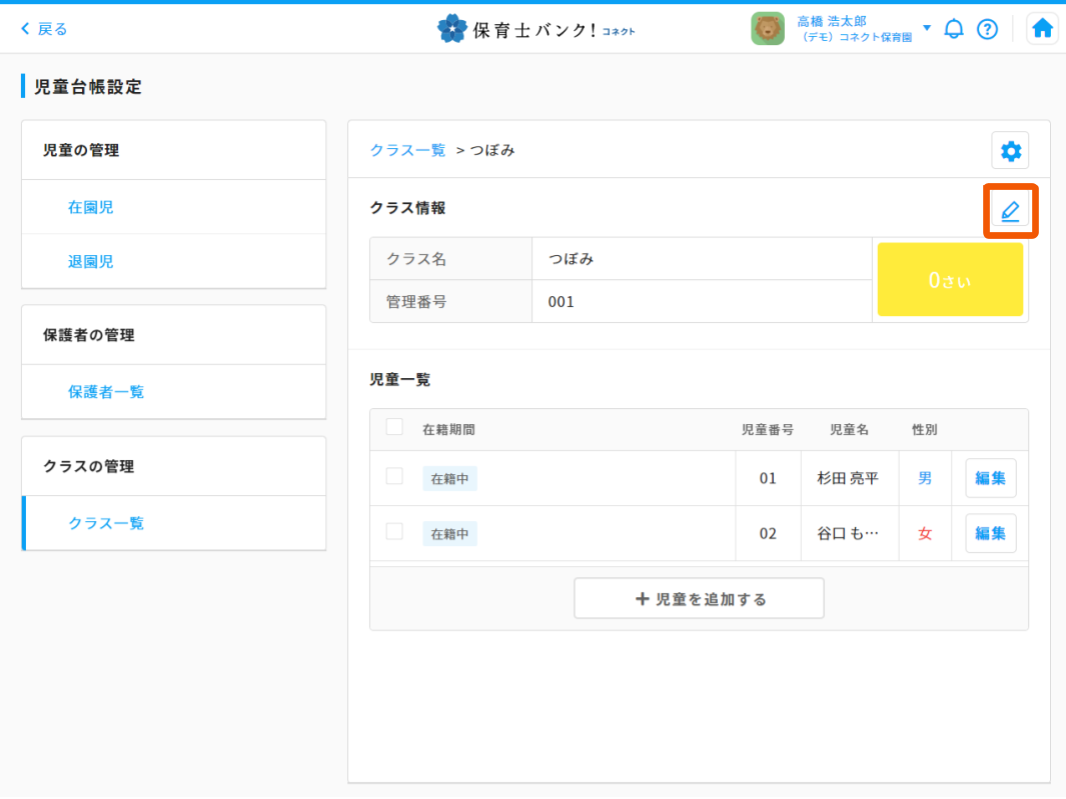1066x799 pixels.
Task: Click the help question mark icon
Action: tap(987, 29)
